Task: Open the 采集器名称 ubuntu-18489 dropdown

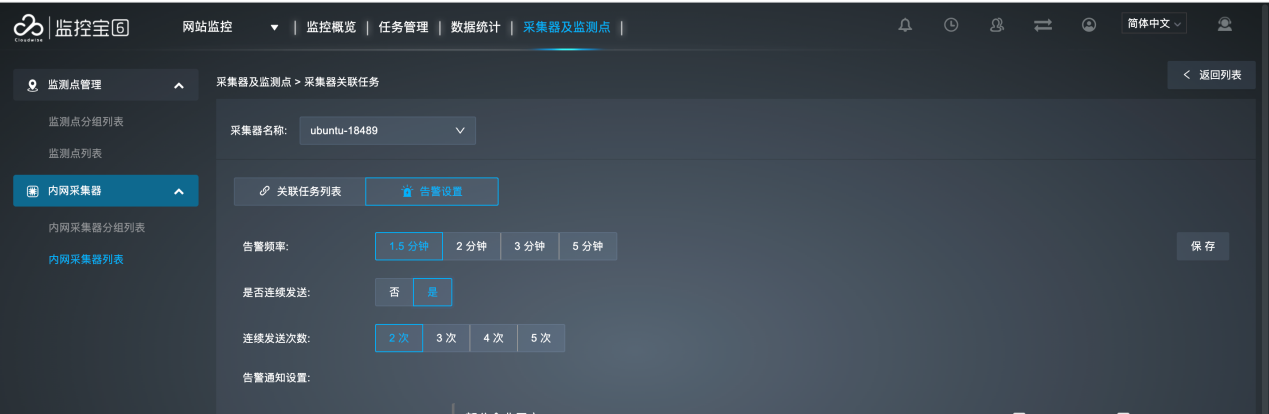Action: pos(387,130)
